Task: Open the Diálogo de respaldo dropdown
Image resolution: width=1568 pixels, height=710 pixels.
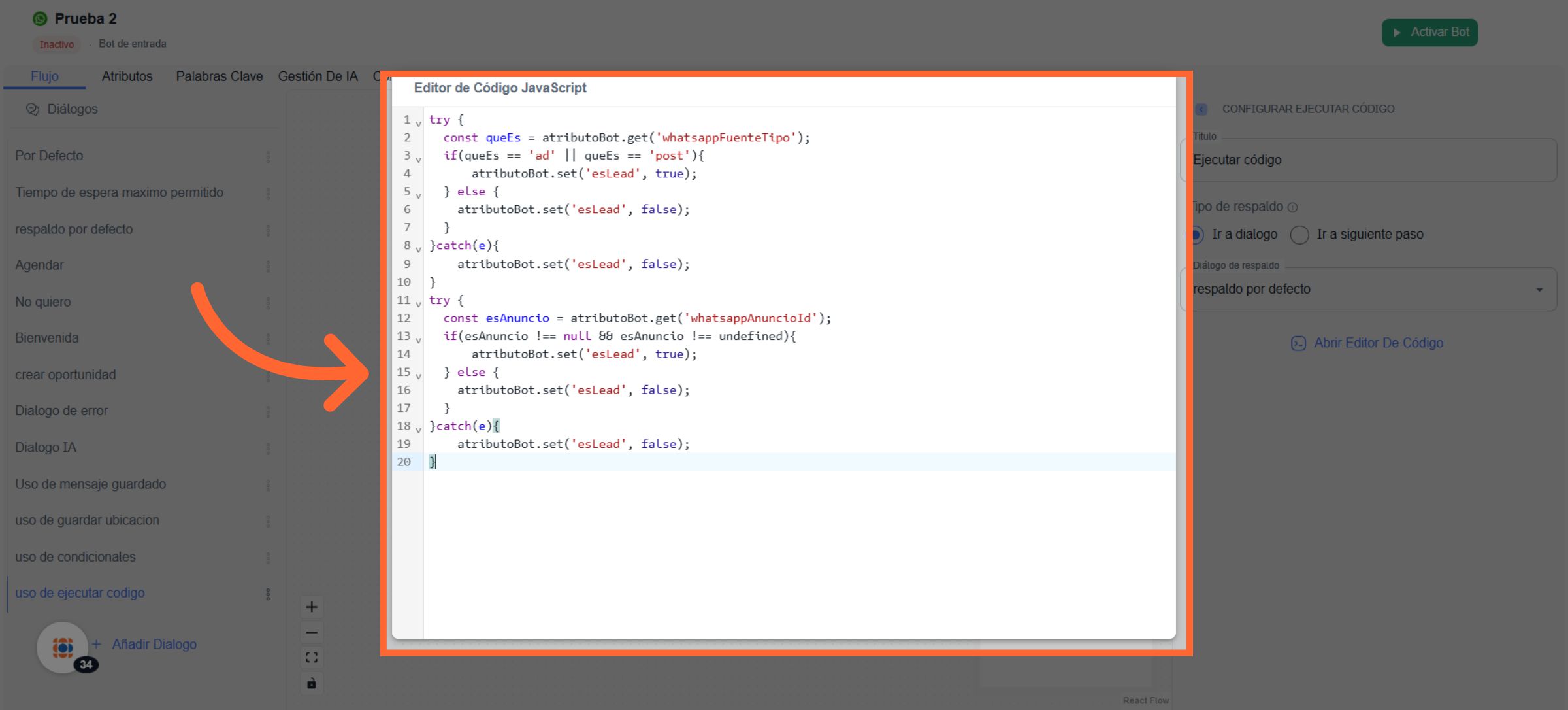Action: tap(1539, 290)
